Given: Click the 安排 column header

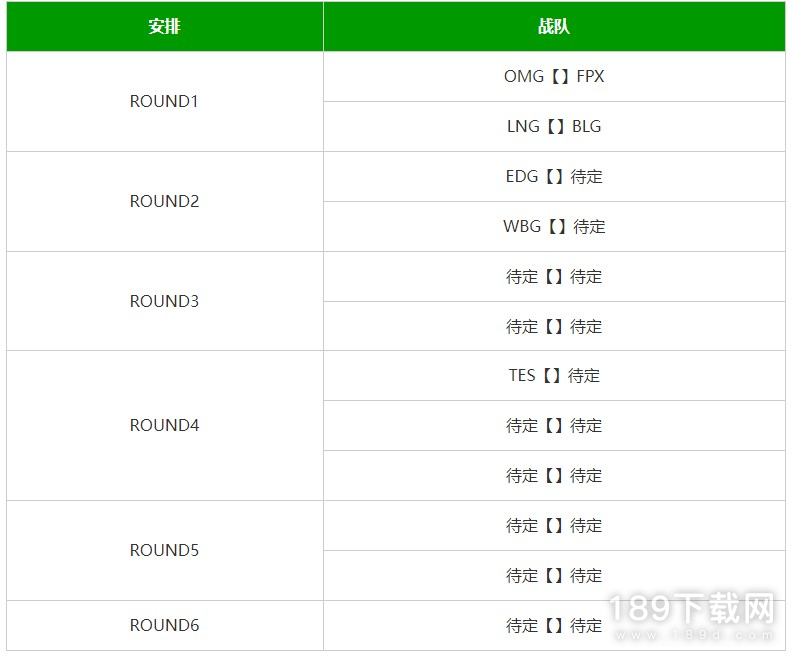Looking at the screenshot, I should point(164,26).
